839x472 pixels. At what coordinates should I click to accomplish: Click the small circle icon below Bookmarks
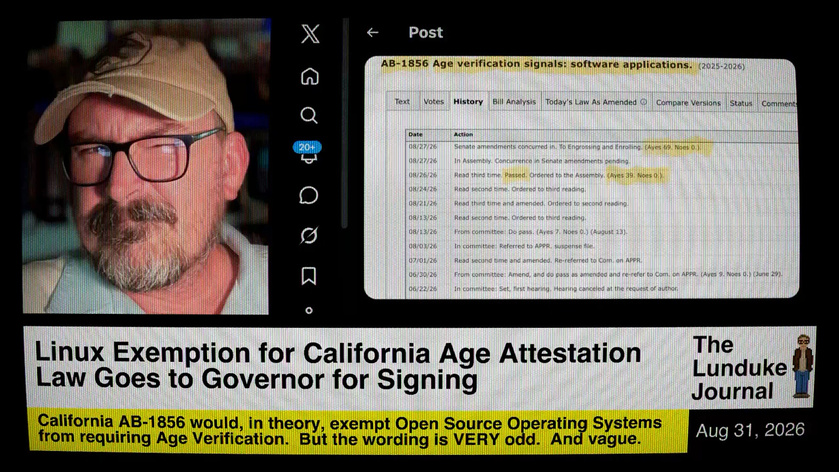pyautogui.click(x=309, y=310)
